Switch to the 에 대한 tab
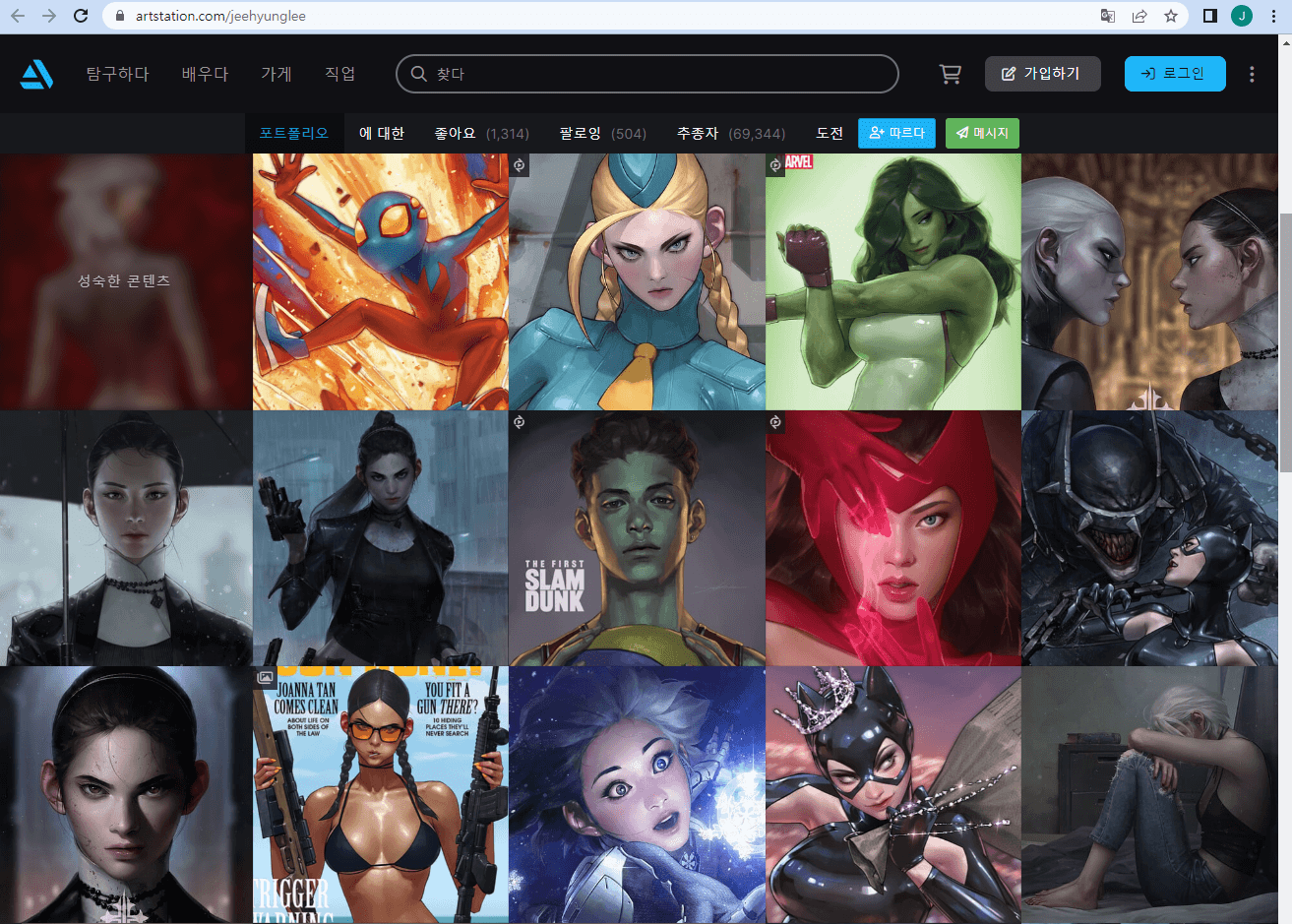The image size is (1292, 924). click(382, 133)
